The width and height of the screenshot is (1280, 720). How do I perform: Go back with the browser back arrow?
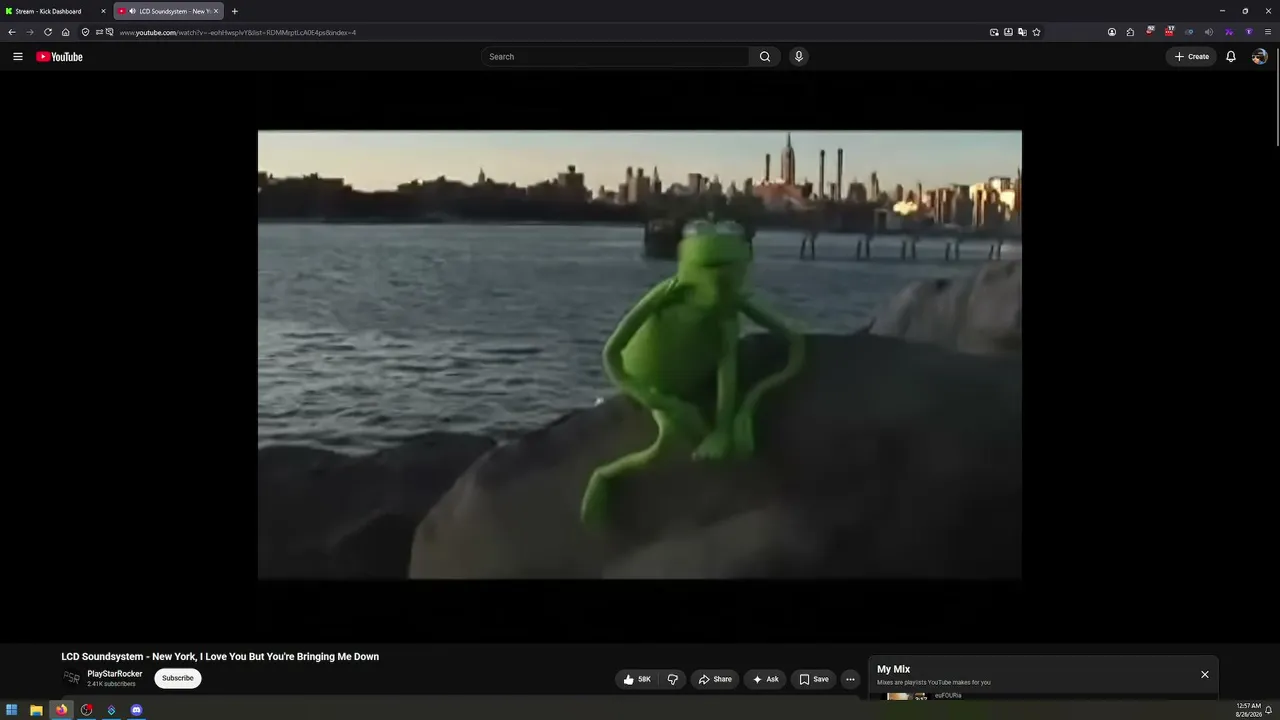pos(12,32)
